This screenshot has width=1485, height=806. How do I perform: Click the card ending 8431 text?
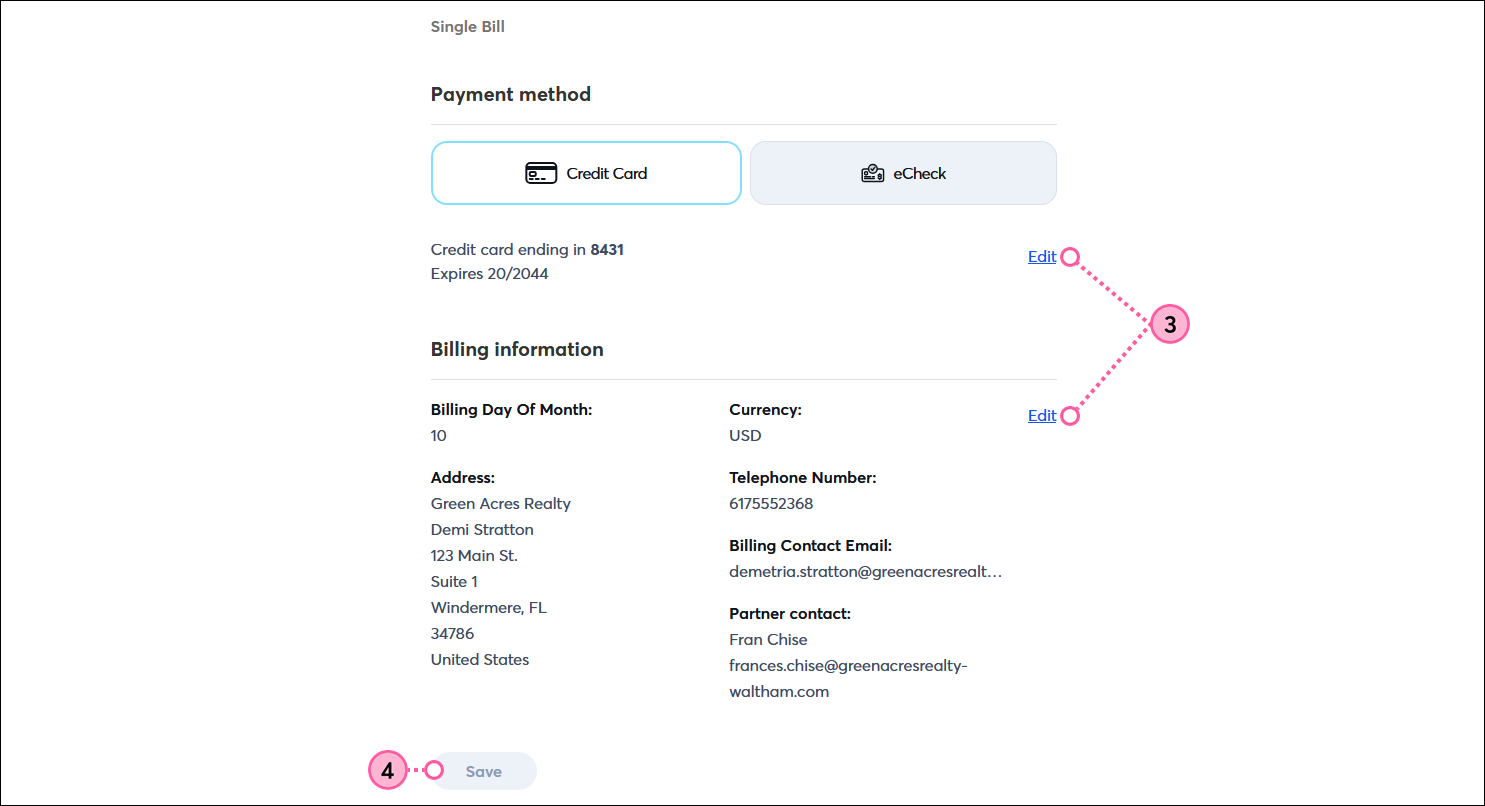tap(527, 249)
